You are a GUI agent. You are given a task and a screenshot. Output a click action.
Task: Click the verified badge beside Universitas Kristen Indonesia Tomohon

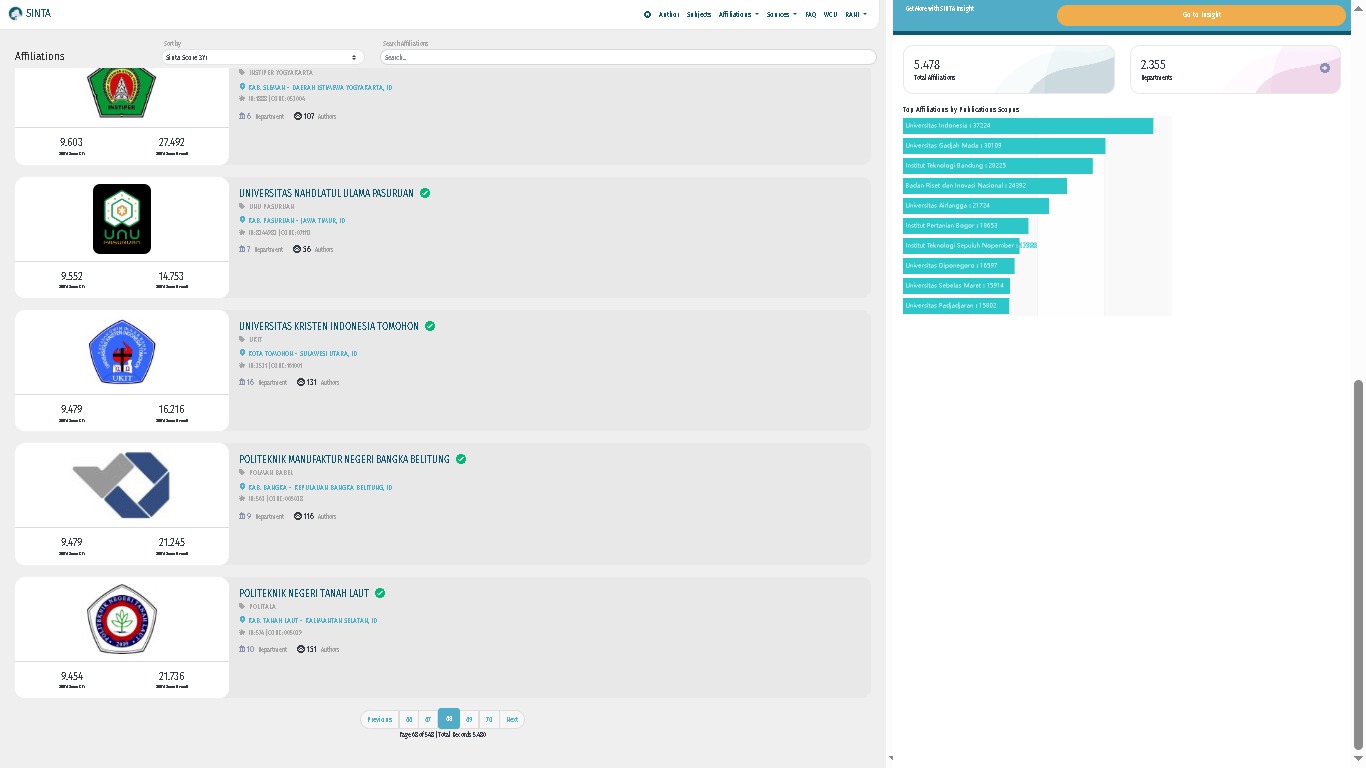click(430, 326)
